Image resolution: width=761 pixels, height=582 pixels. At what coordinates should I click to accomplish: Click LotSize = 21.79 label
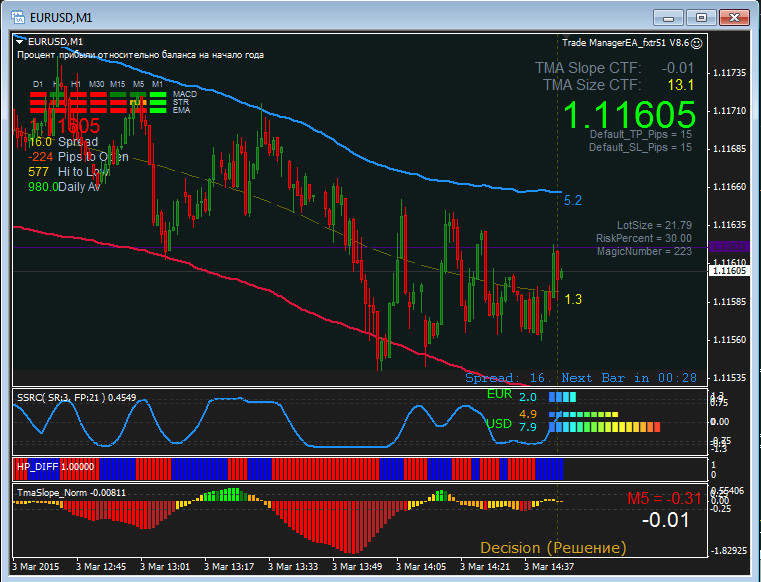(654, 225)
